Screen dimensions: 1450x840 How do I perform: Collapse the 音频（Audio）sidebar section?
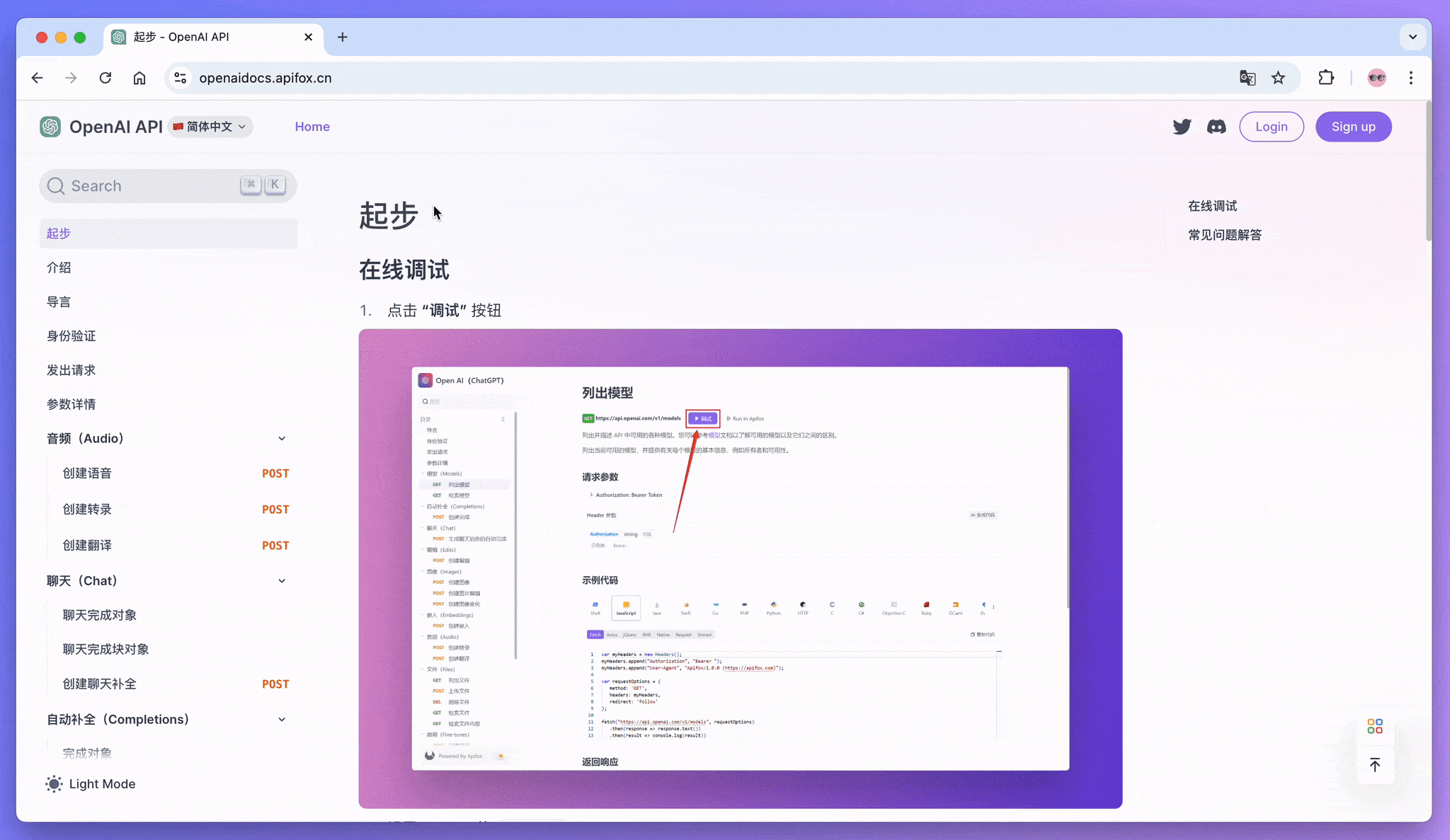(x=282, y=438)
